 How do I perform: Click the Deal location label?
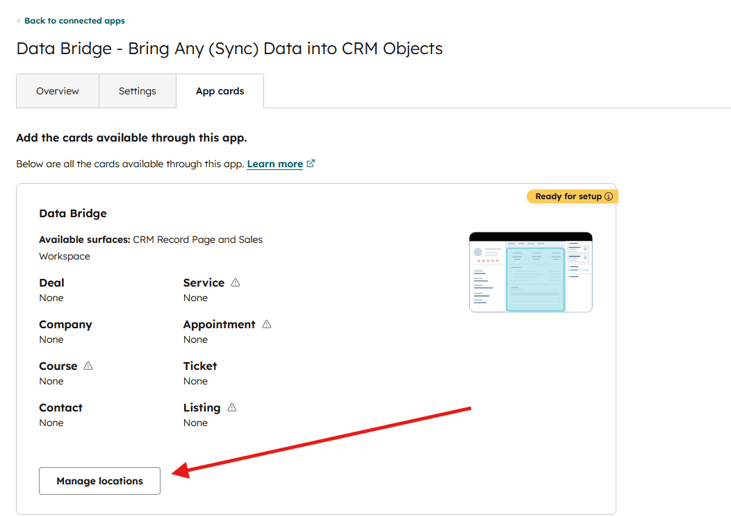(x=52, y=283)
